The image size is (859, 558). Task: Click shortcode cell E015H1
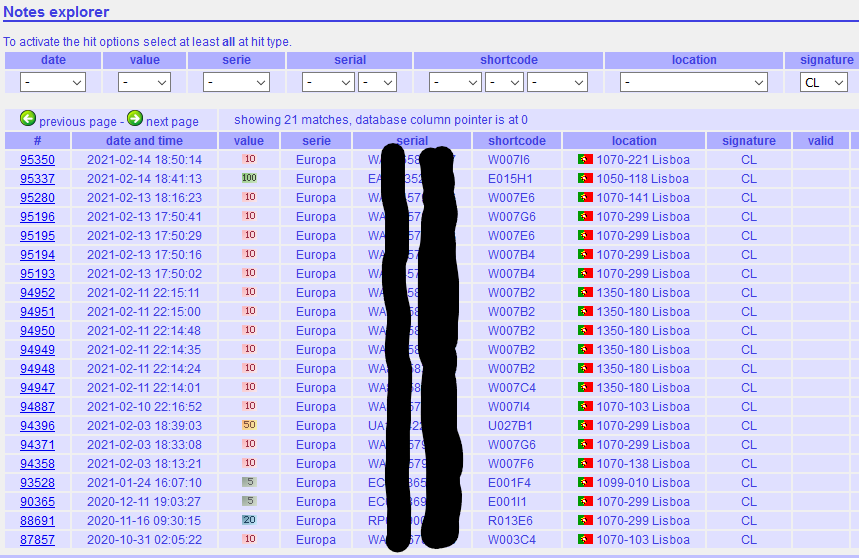(x=510, y=179)
